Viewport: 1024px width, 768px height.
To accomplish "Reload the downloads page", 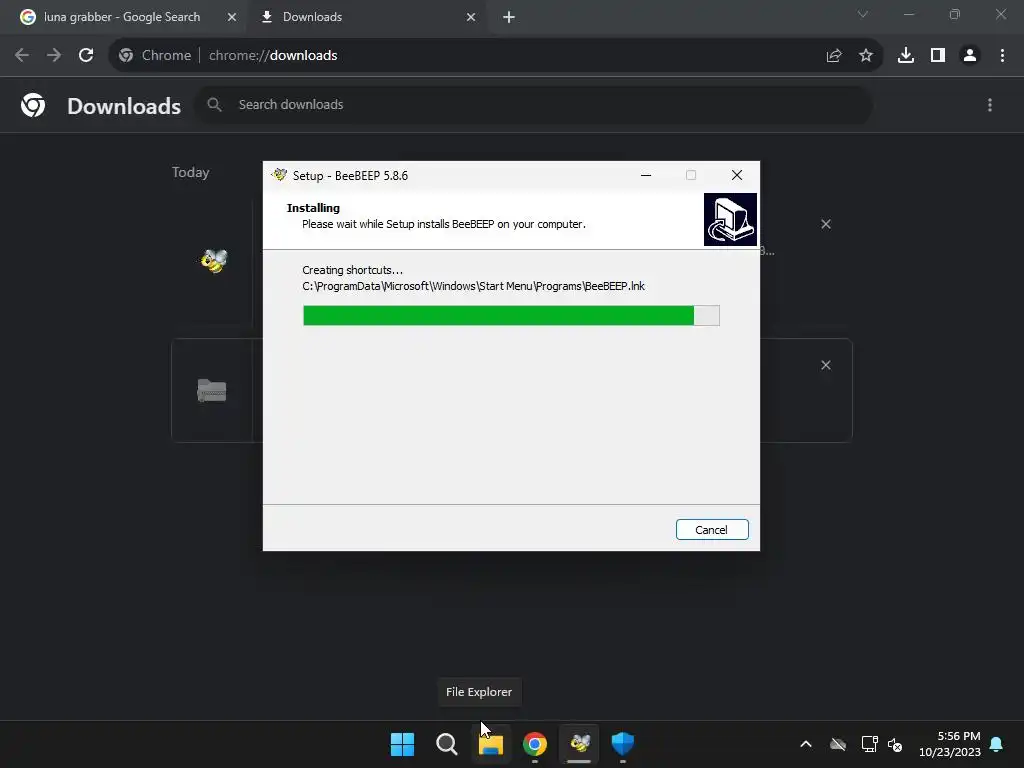I will click(86, 56).
